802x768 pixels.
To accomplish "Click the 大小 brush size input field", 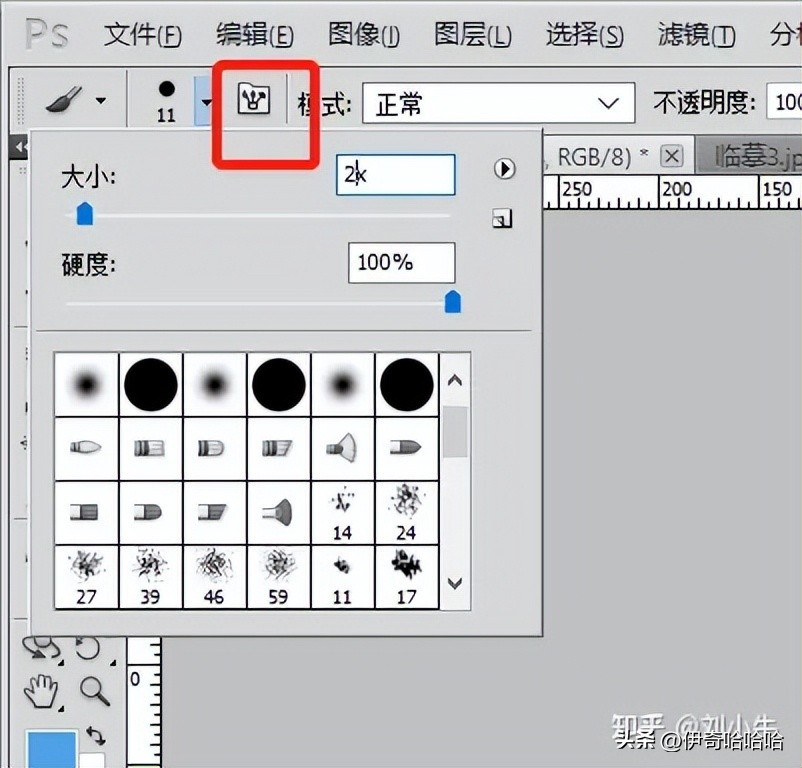I will click(x=394, y=174).
